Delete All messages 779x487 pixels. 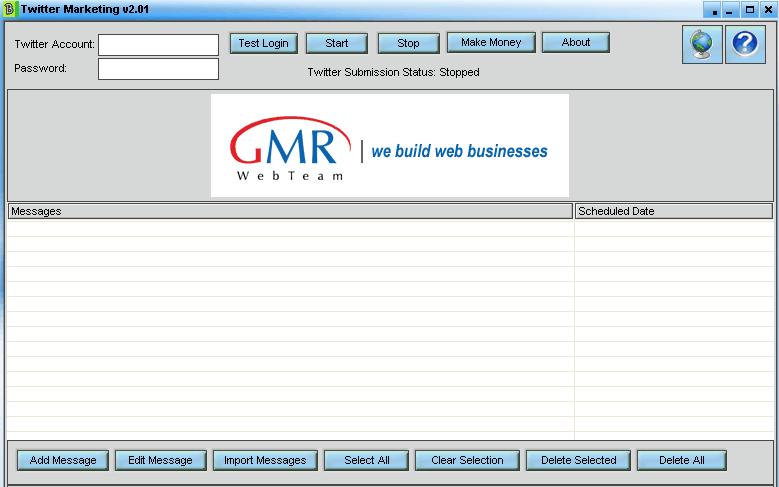pos(682,460)
